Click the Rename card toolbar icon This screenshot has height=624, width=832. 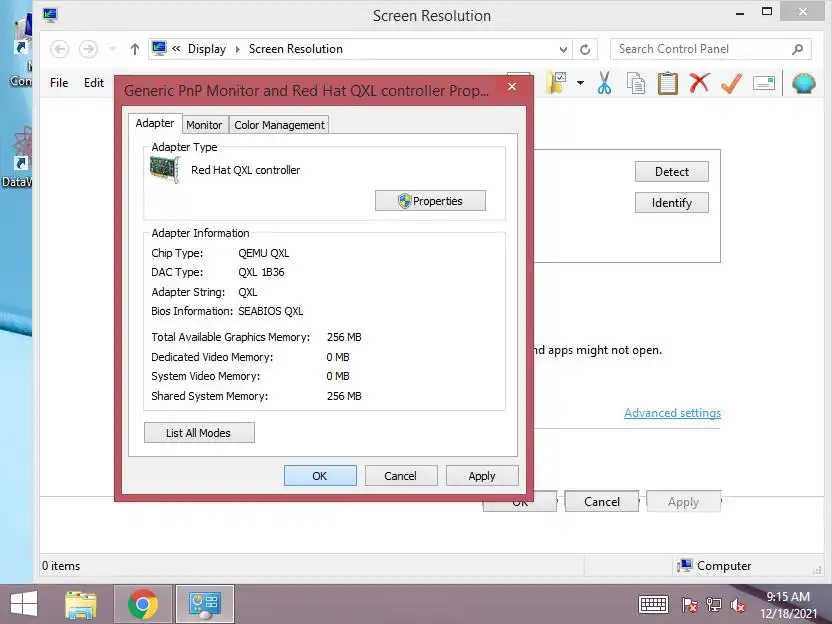click(764, 83)
